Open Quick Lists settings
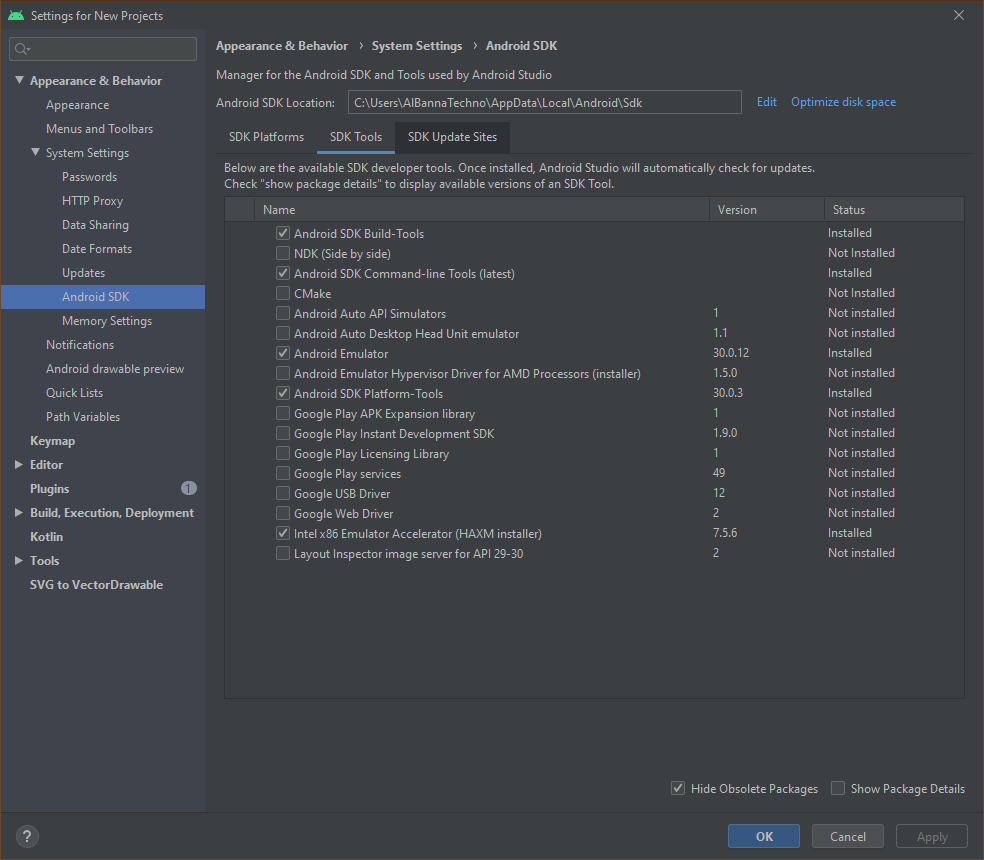Image resolution: width=984 pixels, height=860 pixels. tap(74, 393)
